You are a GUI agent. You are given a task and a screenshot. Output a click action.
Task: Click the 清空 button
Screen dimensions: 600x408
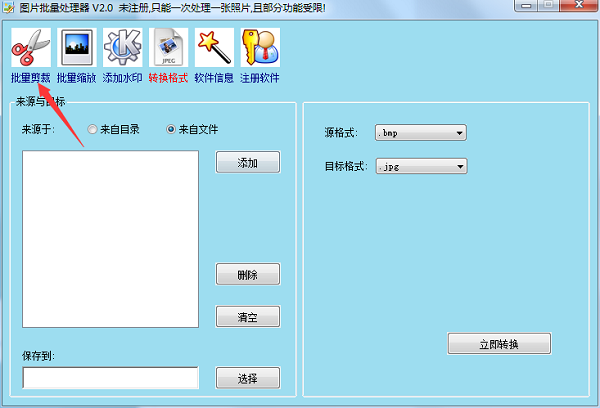(x=248, y=317)
